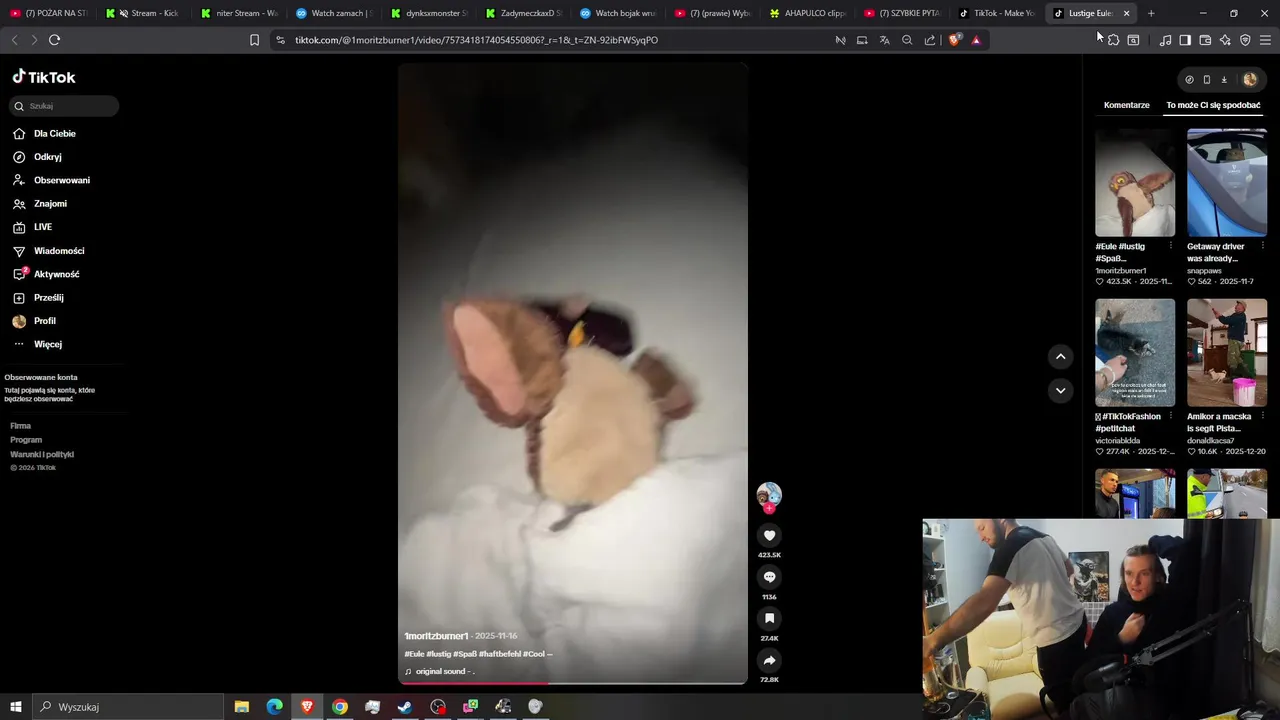Save video with the bookmark icon
Viewport: 1280px width, 720px height.
(x=769, y=619)
